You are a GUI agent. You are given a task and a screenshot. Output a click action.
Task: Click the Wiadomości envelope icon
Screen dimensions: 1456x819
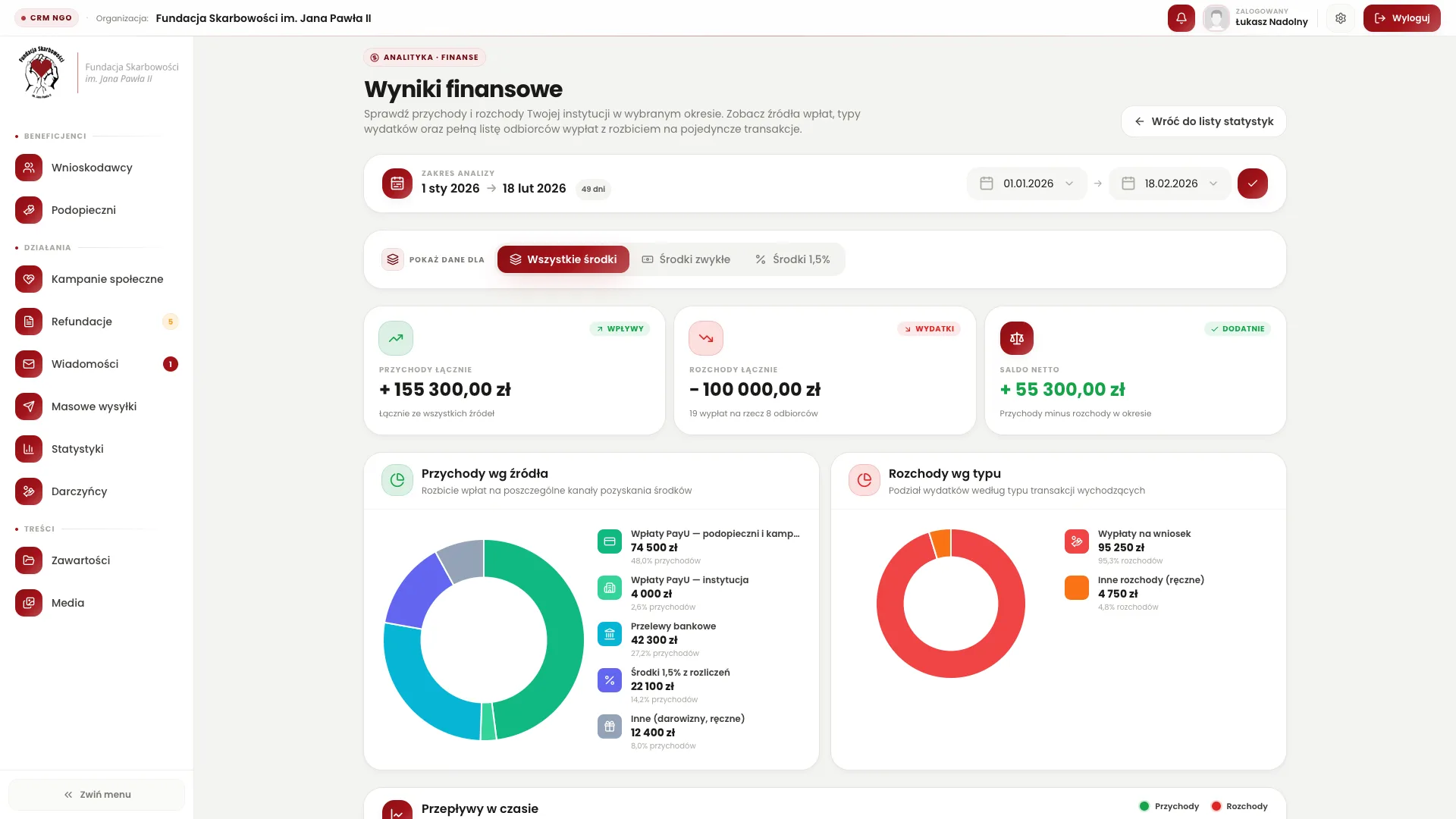29,364
